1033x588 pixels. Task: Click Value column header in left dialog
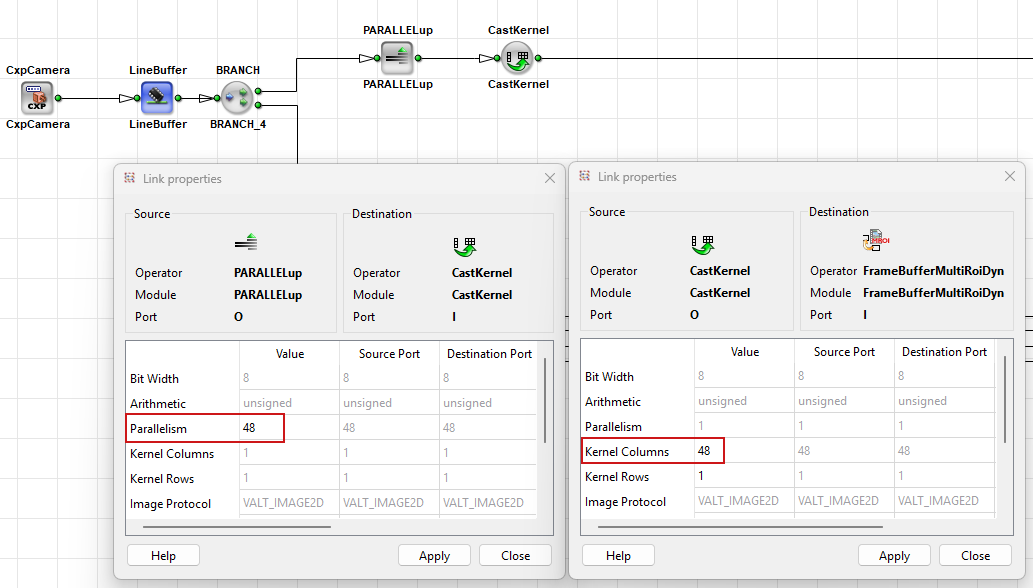point(289,354)
